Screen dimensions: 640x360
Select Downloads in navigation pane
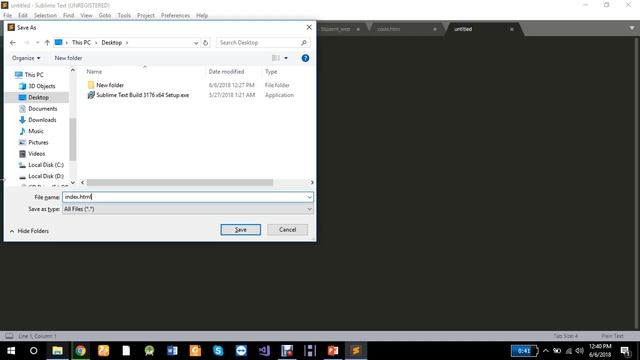click(x=42, y=120)
